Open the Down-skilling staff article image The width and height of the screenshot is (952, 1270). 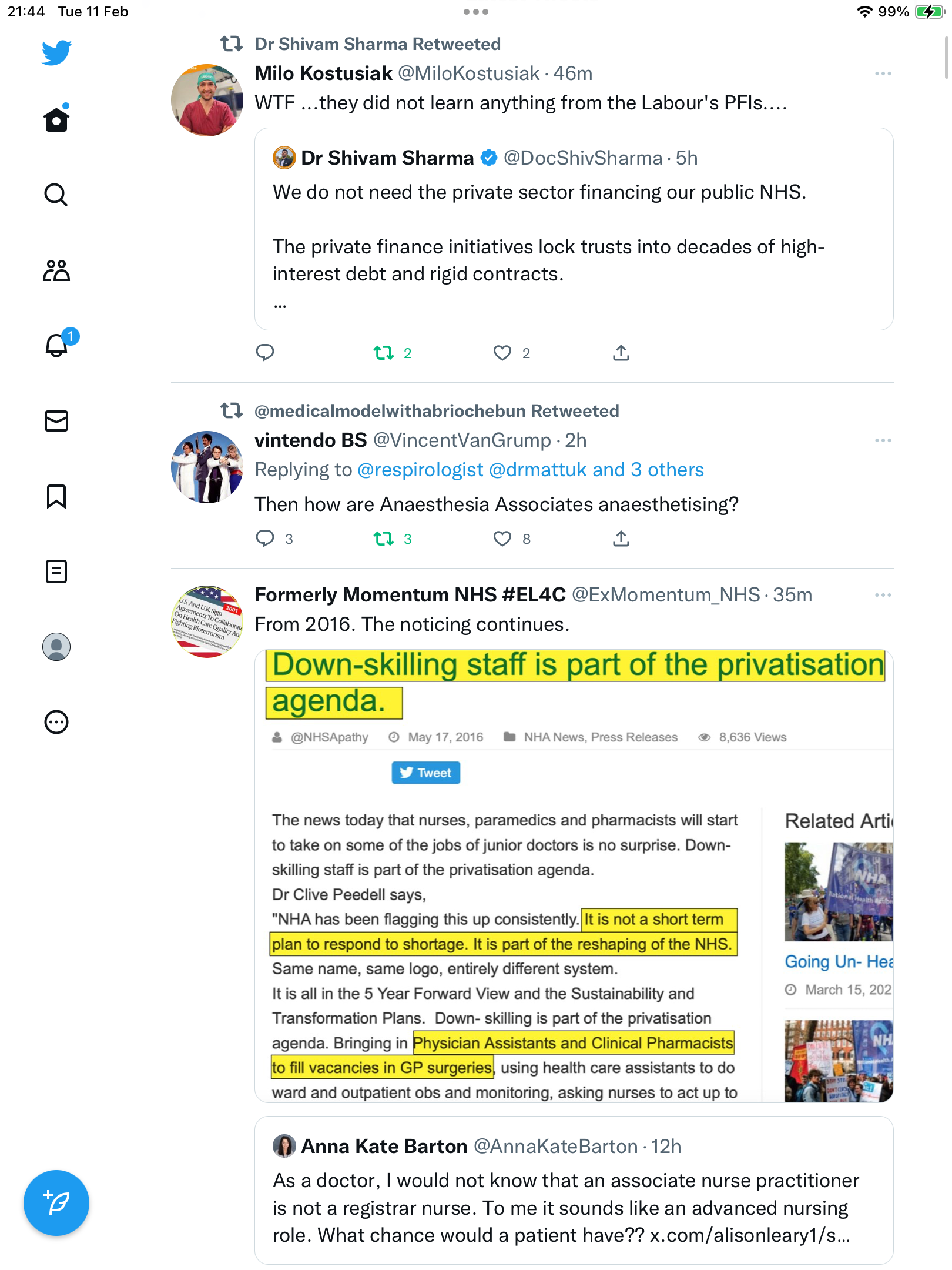tap(574, 876)
